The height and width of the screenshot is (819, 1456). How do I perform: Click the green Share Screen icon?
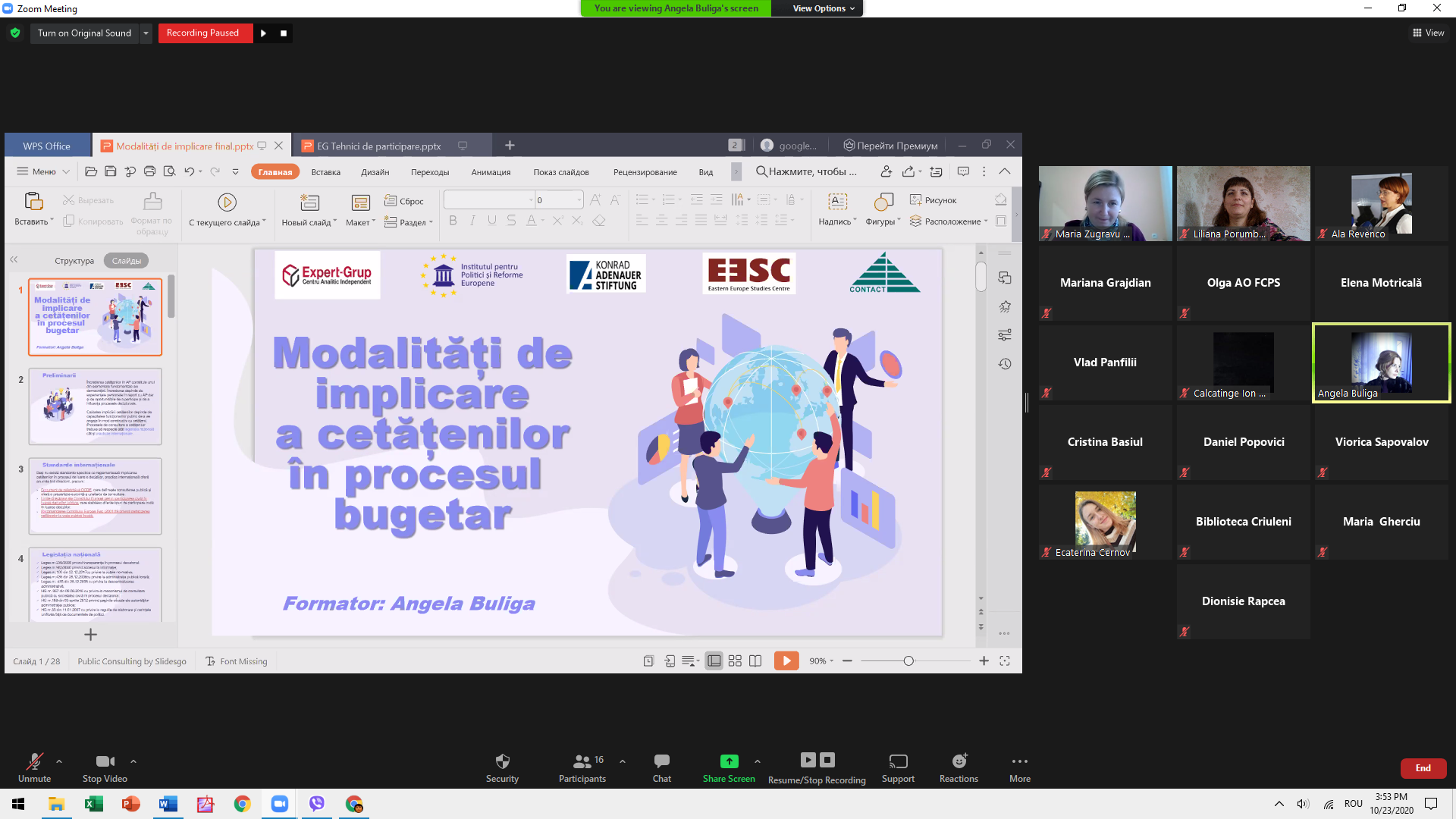(728, 761)
